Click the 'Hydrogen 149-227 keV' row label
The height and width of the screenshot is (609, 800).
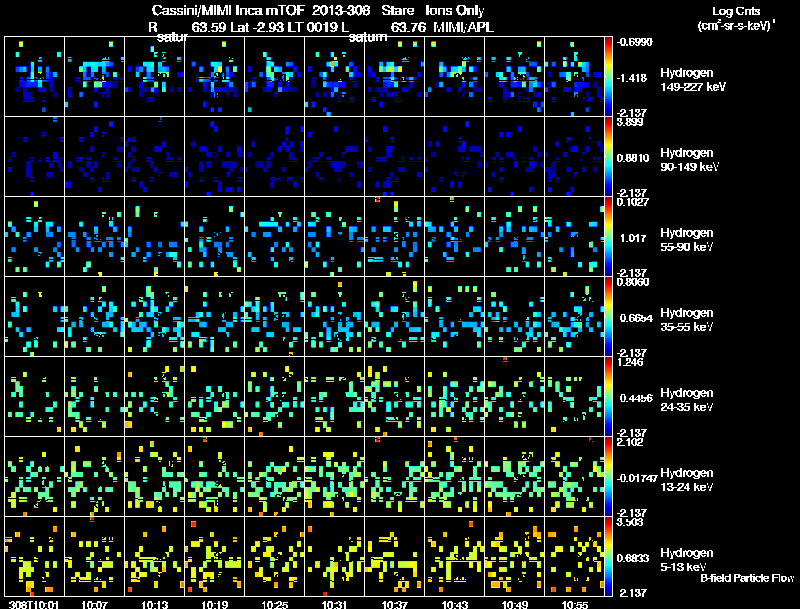pyautogui.click(x=693, y=80)
